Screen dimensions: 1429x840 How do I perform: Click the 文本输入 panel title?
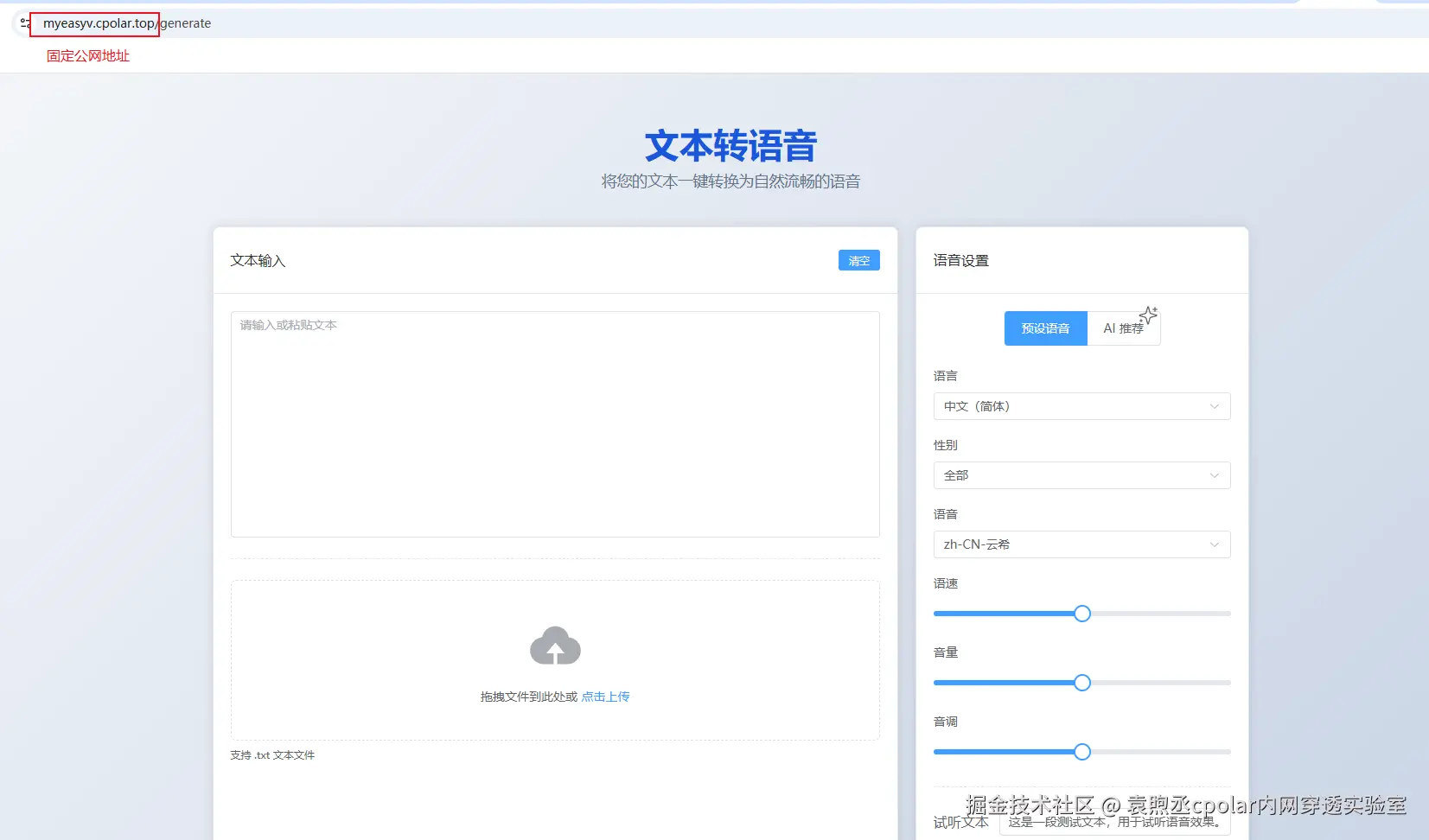(x=258, y=260)
